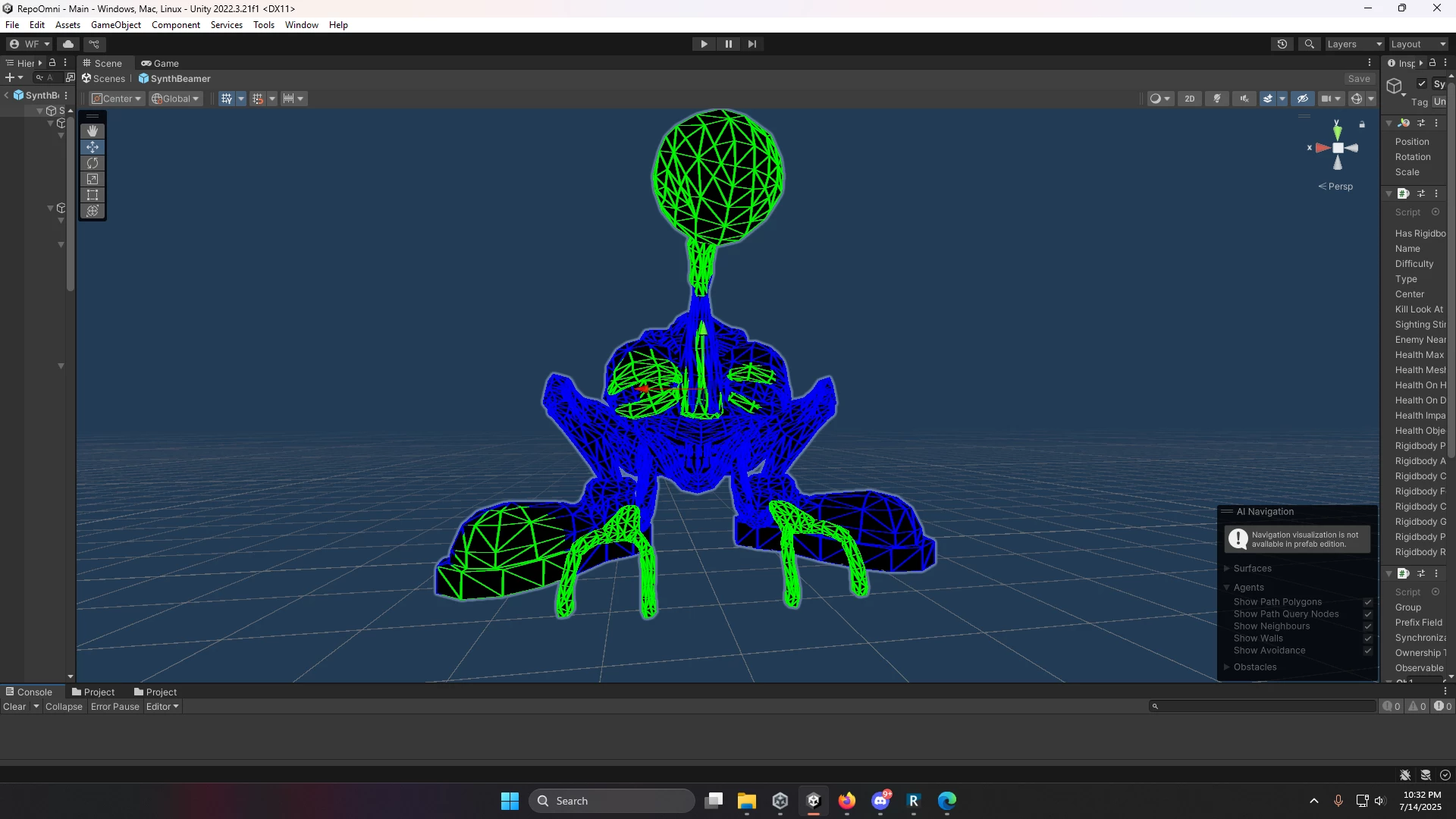
Task: Select the Scale tool
Action: pyautogui.click(x=93, y=179)
